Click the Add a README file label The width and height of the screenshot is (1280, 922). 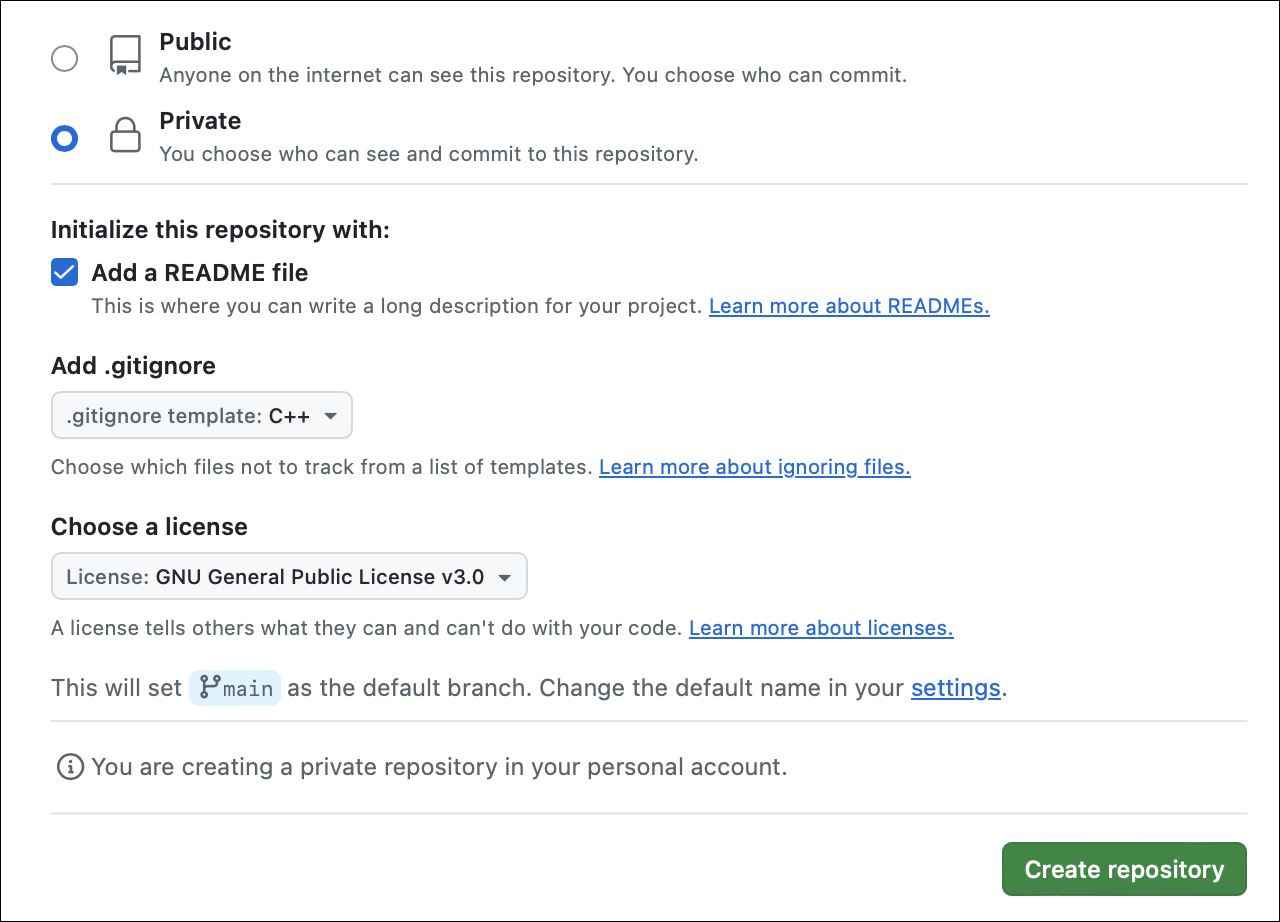click(x=200, y=273)
